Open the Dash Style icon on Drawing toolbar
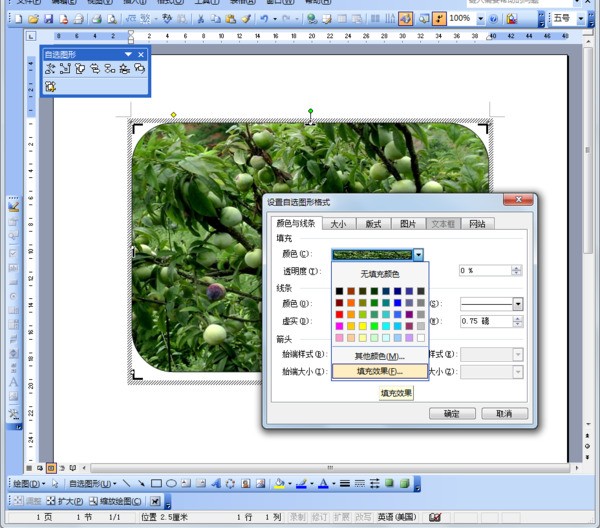600x528 pixels. (x=360, y=483)
